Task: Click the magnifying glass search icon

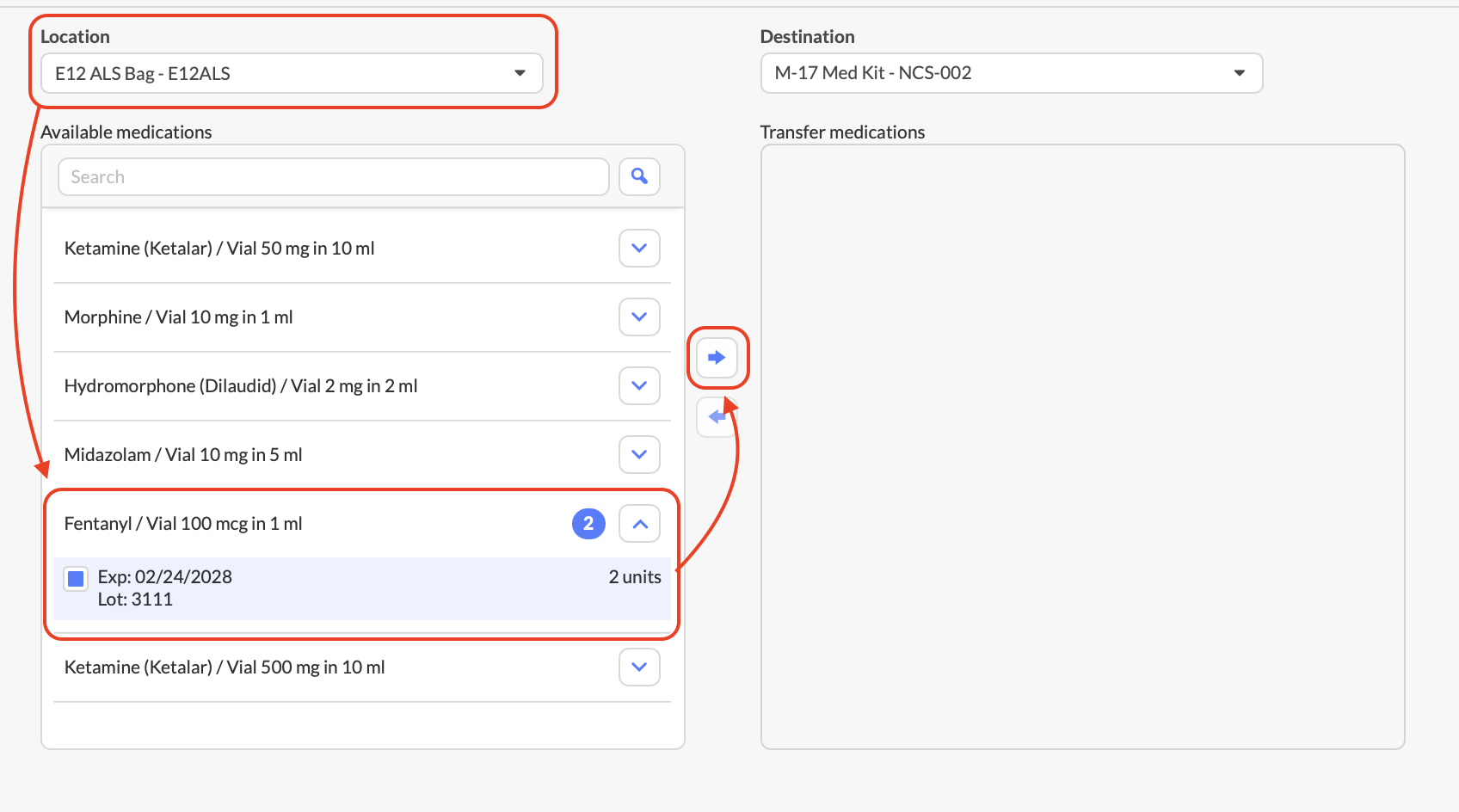Action: (x=639, y=176)
